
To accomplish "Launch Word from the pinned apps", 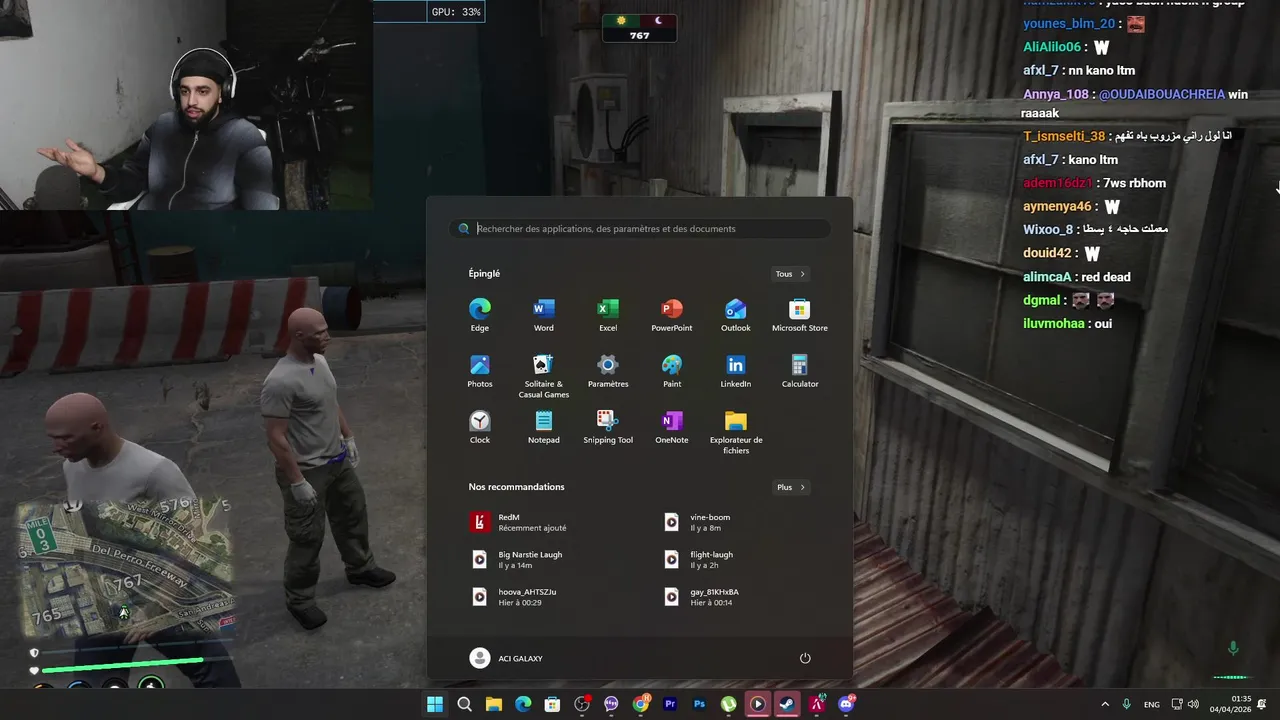I will coord(544,315).
